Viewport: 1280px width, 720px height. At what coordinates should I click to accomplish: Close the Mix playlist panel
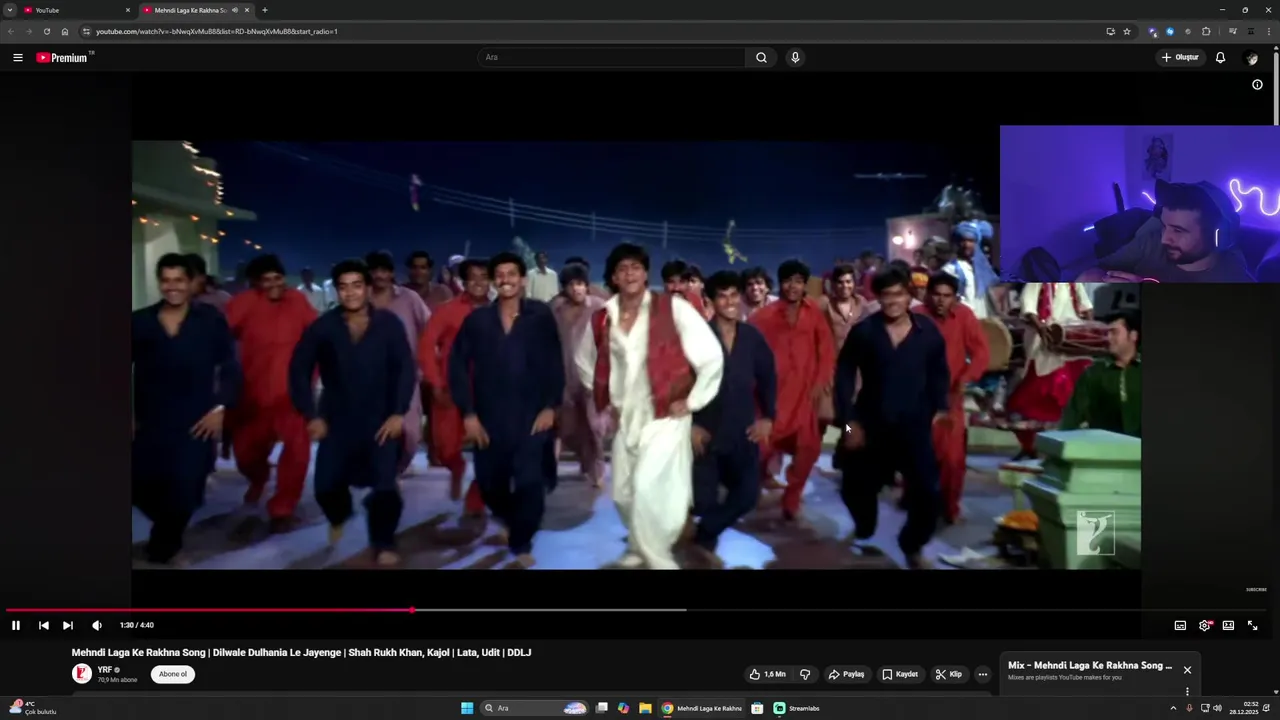click(1187, 670)
